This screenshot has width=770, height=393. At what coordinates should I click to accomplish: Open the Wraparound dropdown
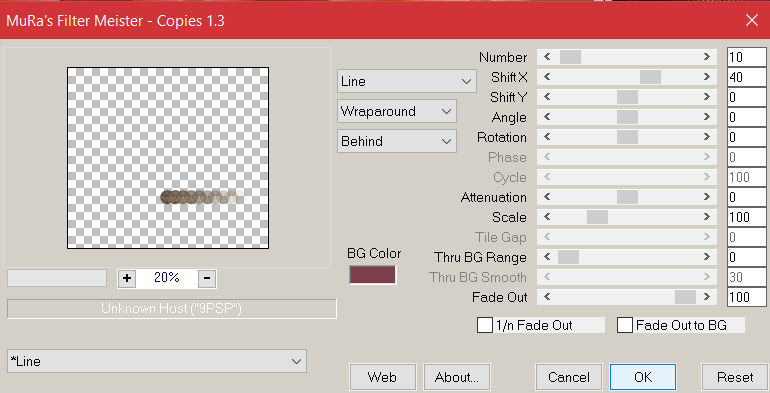coord(397,111)
